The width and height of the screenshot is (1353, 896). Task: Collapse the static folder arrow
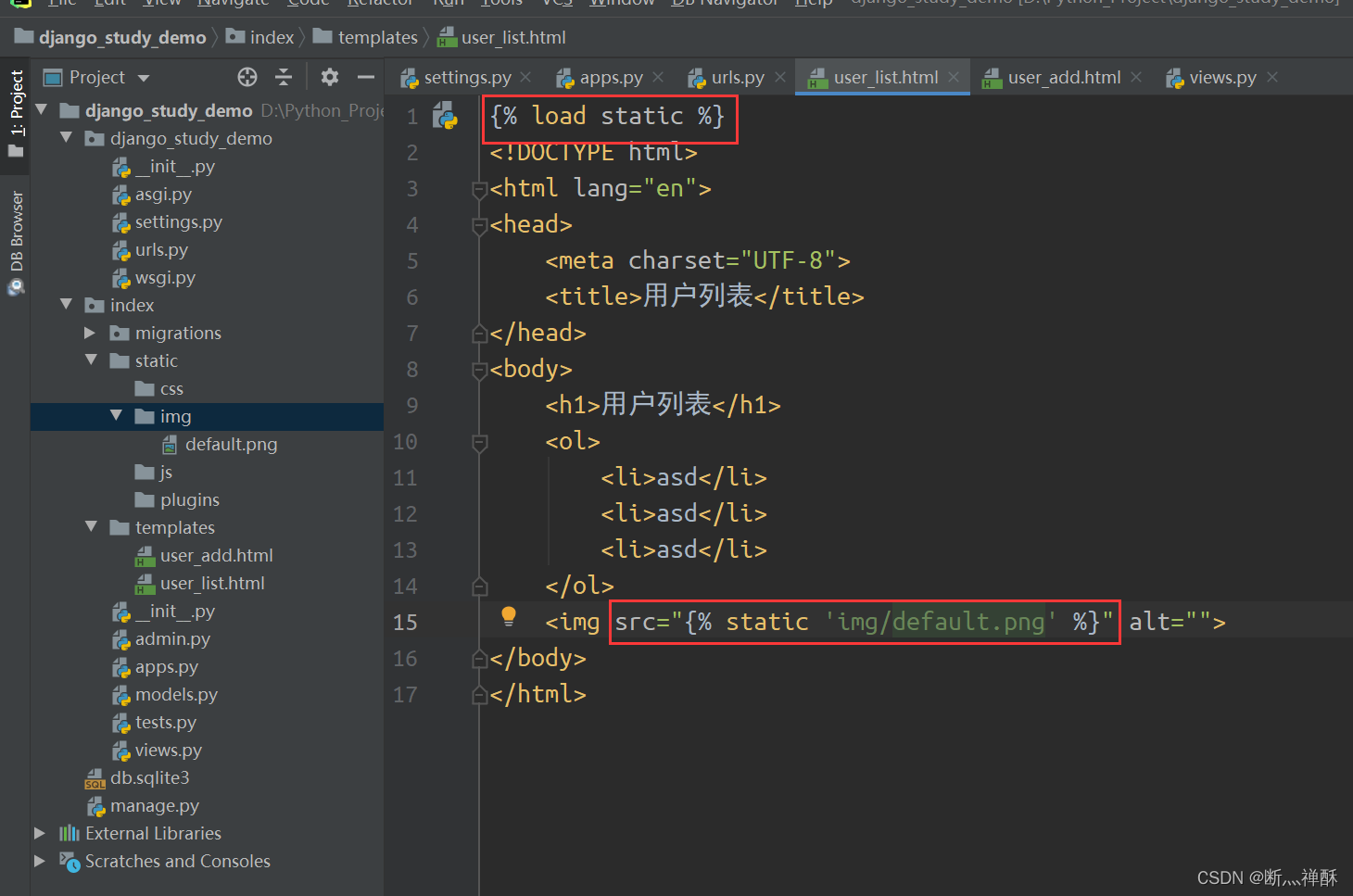tap(91, 360)
